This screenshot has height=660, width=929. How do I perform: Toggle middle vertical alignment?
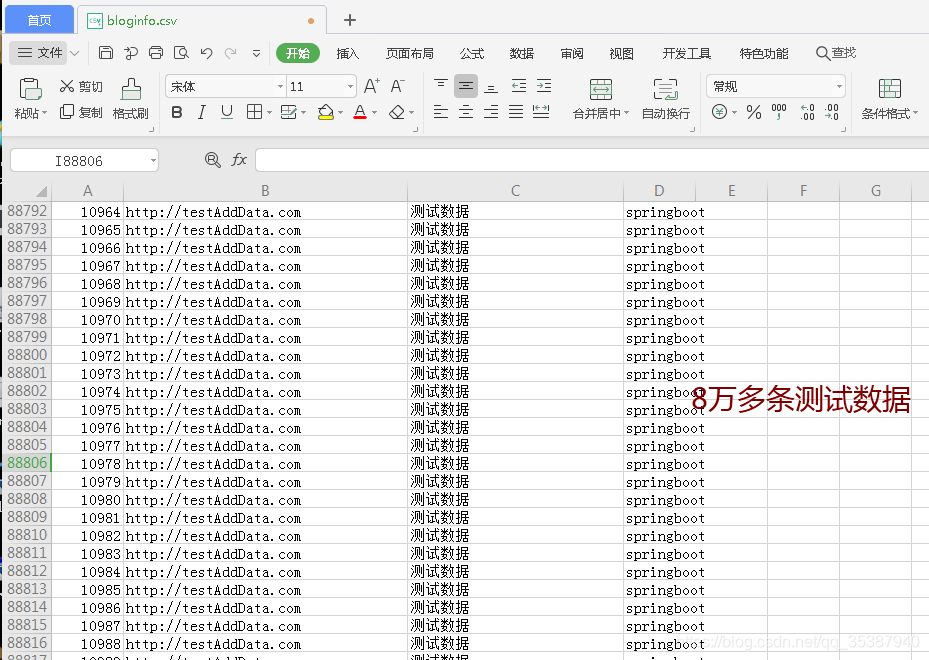[466, 86]
